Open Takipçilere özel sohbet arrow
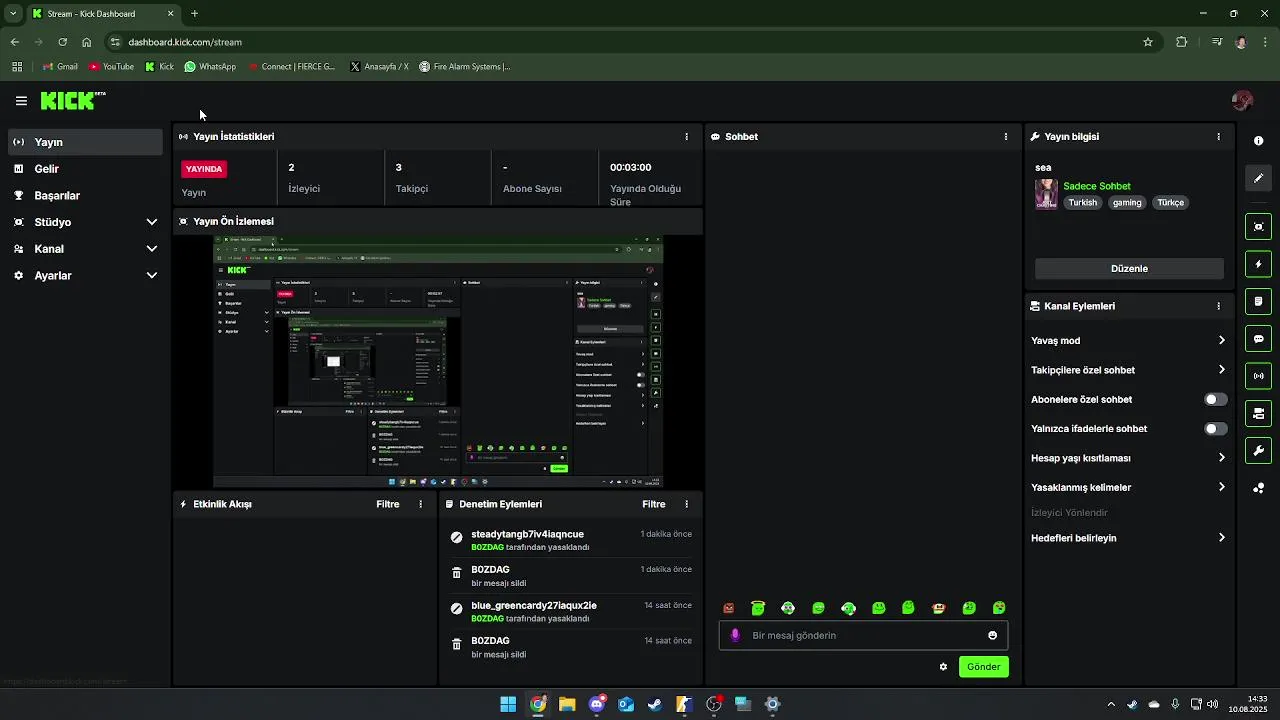 click(1221, 370)
